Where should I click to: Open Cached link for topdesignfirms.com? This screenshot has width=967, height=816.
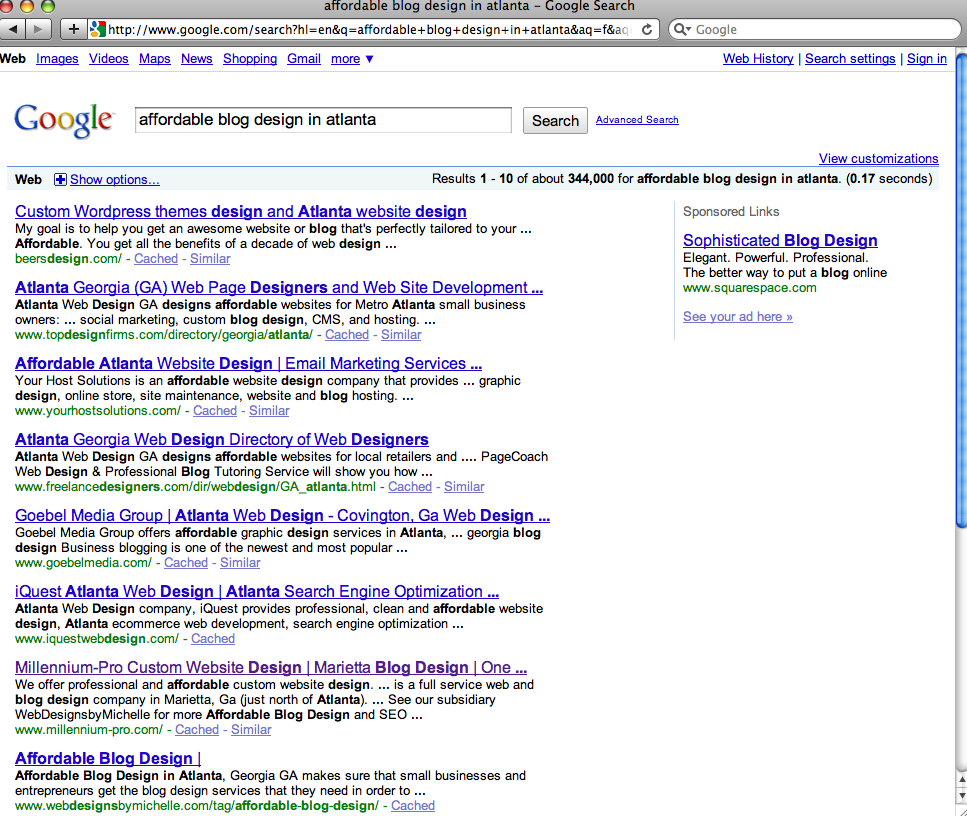click(347, 334)
